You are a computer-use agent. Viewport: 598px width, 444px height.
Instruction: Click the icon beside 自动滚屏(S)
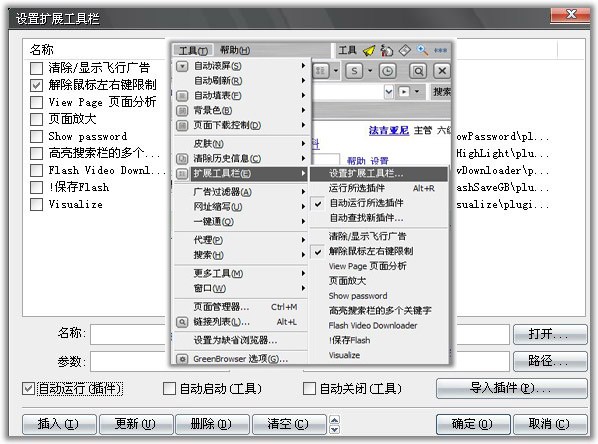point(182,66)
